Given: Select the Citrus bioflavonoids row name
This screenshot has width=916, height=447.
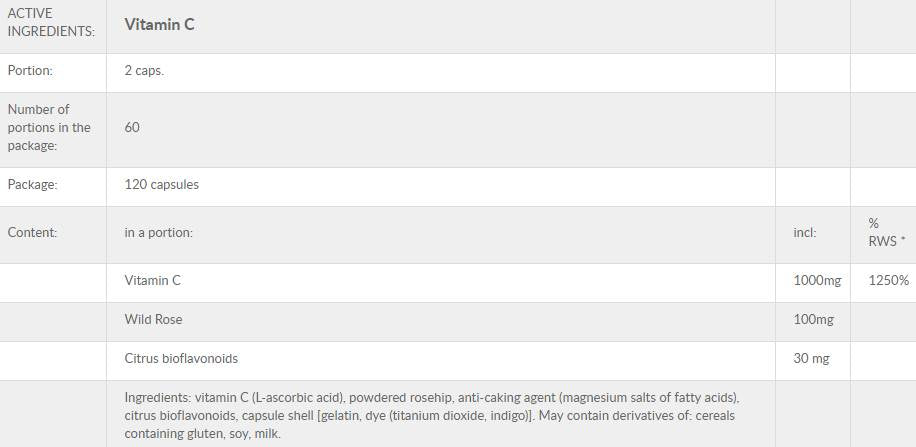Looking at the screenshot, I should click(181, 358).
